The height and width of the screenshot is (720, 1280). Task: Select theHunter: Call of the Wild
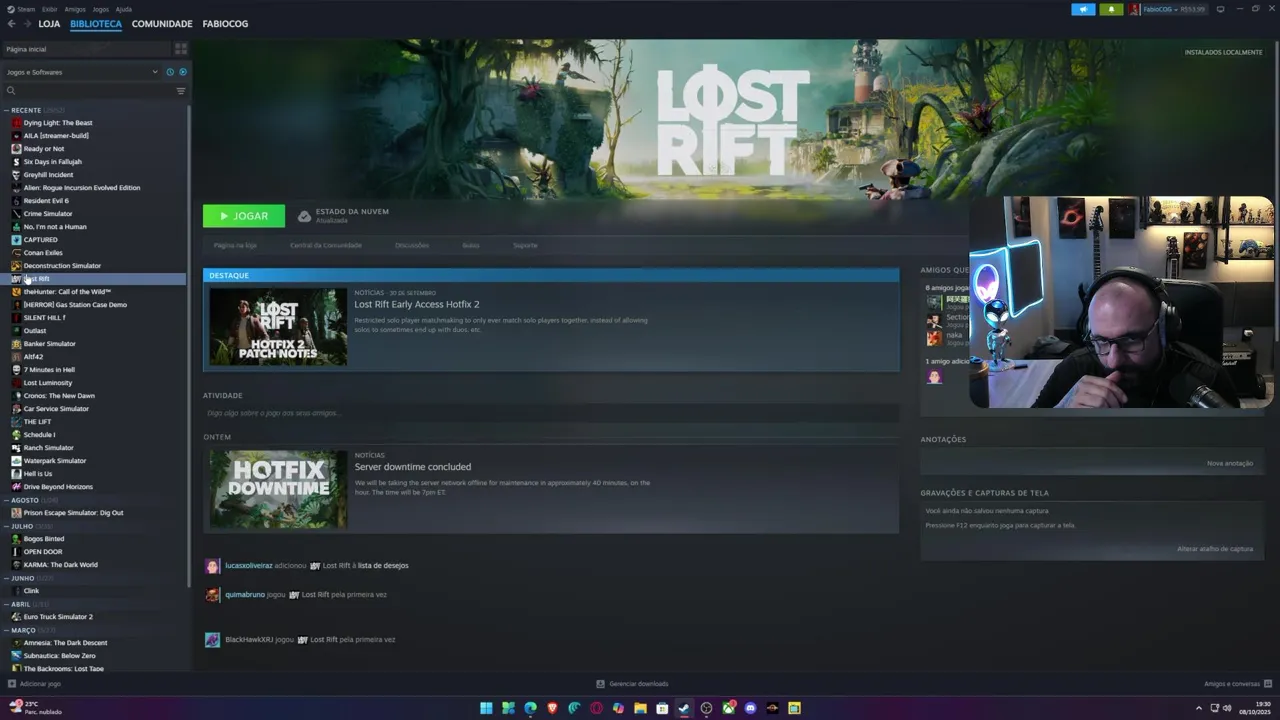coord(67,292)
